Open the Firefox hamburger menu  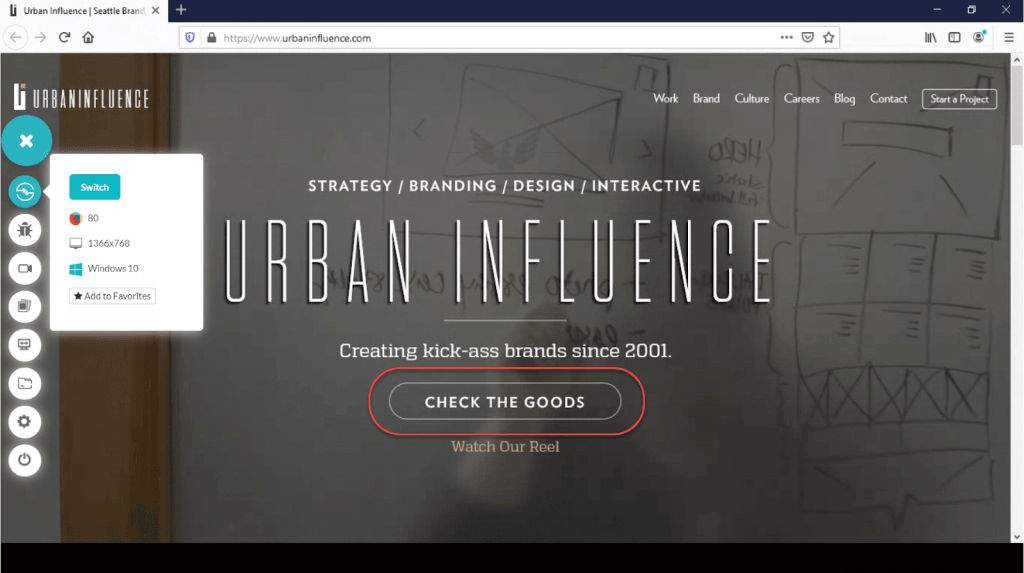pos(1009,38)
